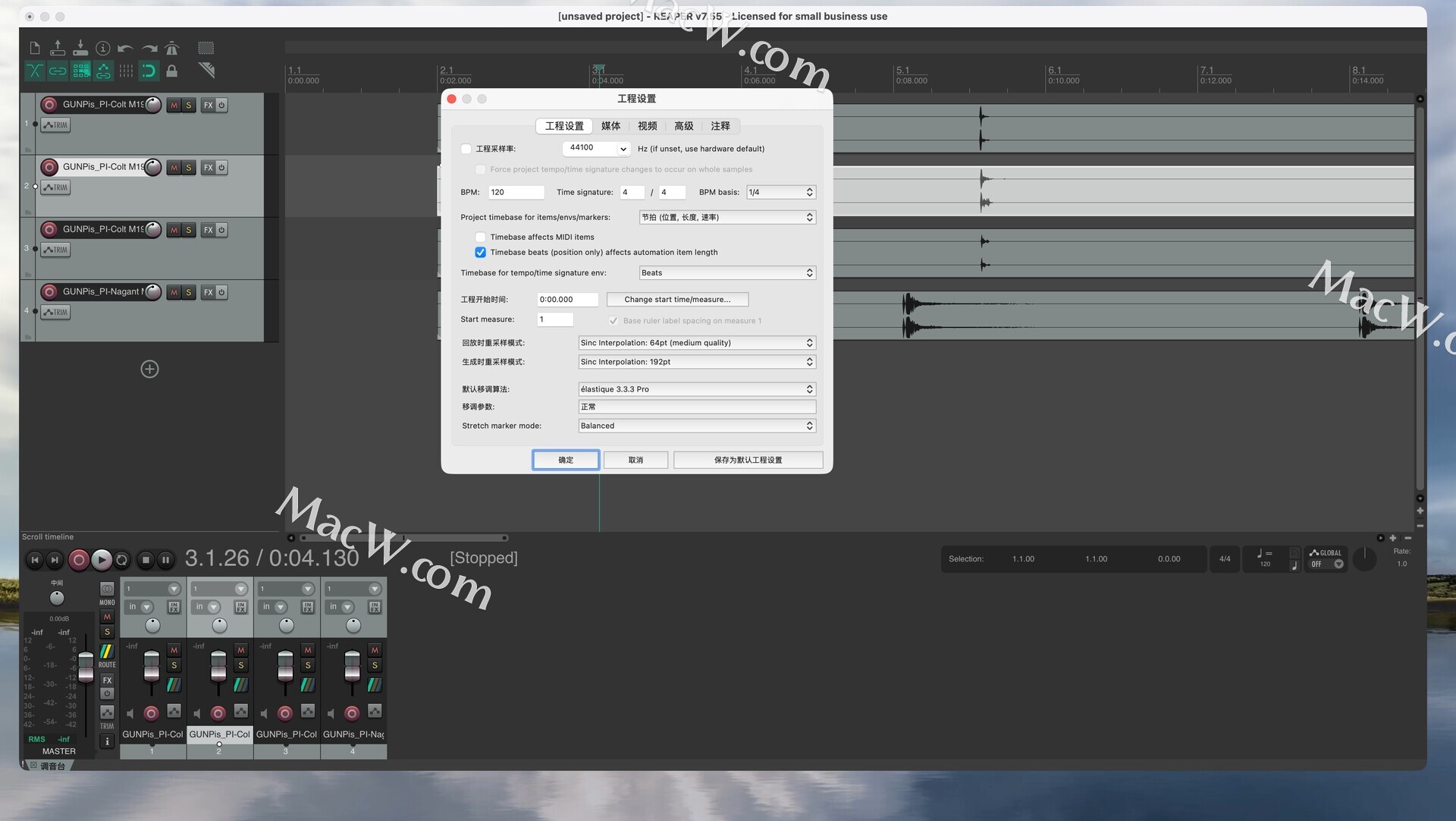The image size is (1456, 821).
Task: Select the 工程设置 tab
Action: pyautogui.click(x=564, y=126)
